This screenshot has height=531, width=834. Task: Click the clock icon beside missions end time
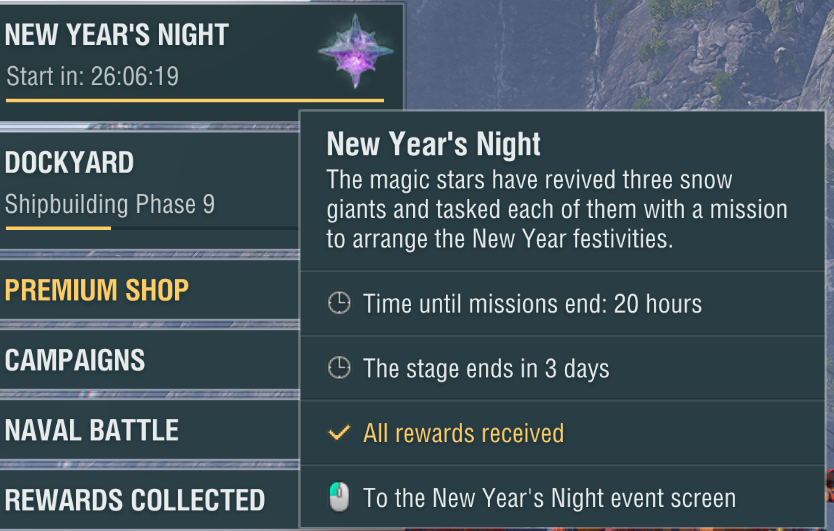click(340, 304)
